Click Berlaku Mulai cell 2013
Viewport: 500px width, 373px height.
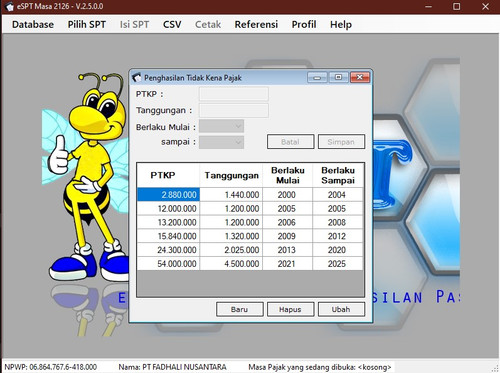coord(288,250)
